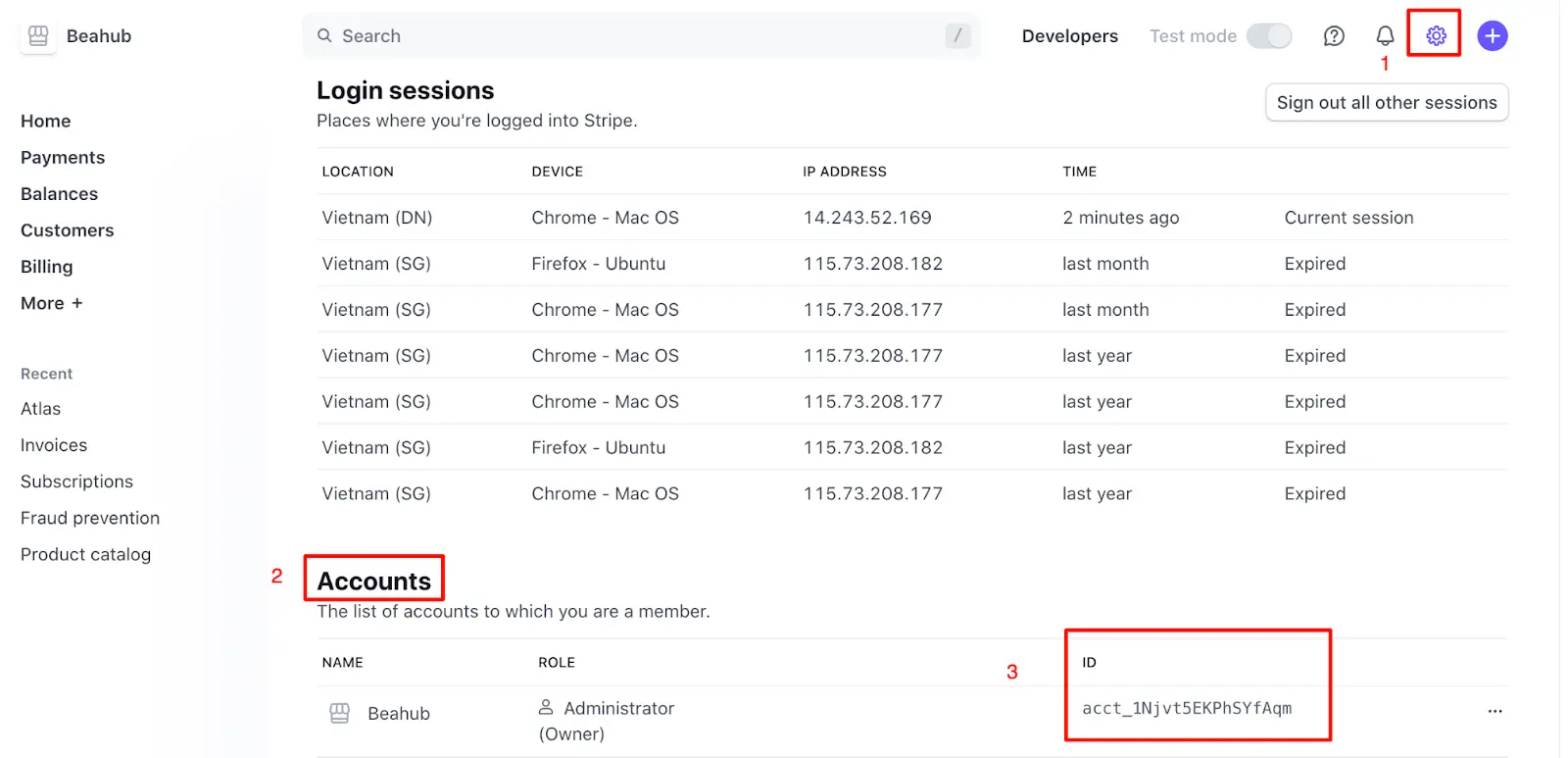Expand the More menu in sidebar
The image size is (1568, 758).
click(x=52, y=303)
